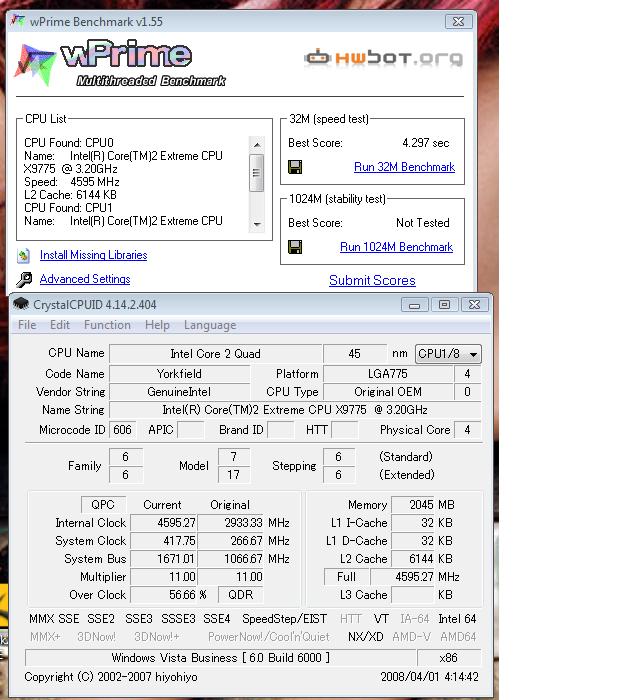Click the HWBOT.org logo
640x700 pixels.
point(384,58)
